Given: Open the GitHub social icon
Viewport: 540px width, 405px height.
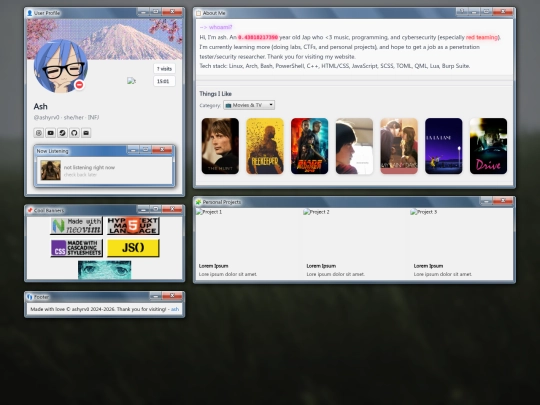Looking at the screenshot, I should pos(74,133).
